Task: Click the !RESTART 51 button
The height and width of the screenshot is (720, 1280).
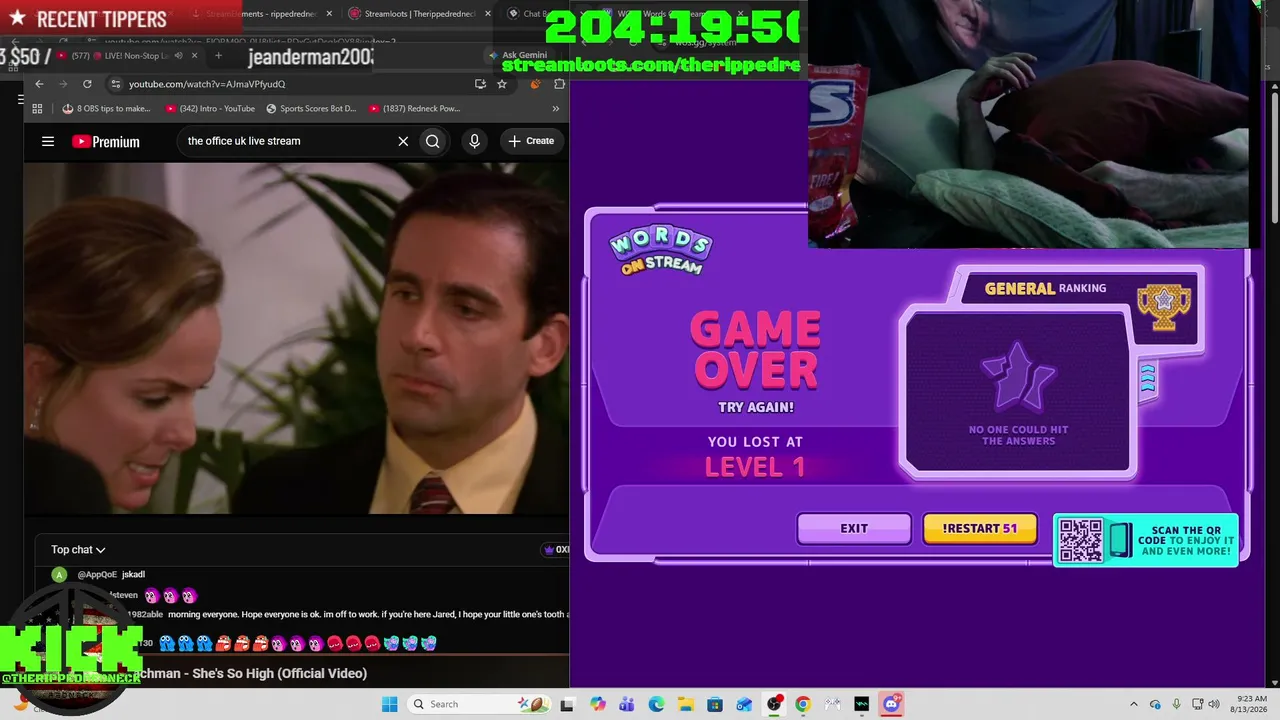Action: (980, 529)
